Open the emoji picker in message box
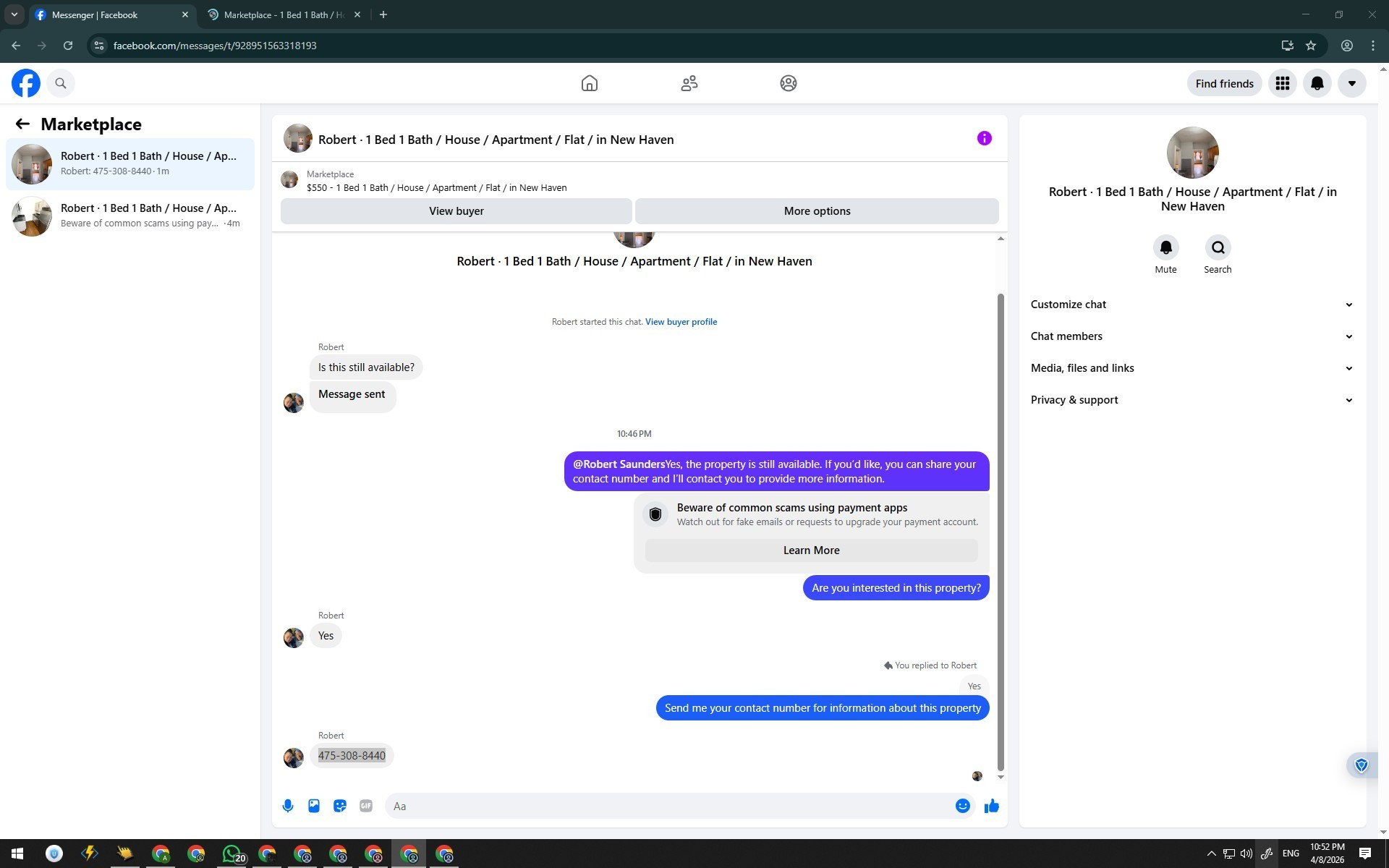Viewport: 1389px width, 868px height. point(962,806)
